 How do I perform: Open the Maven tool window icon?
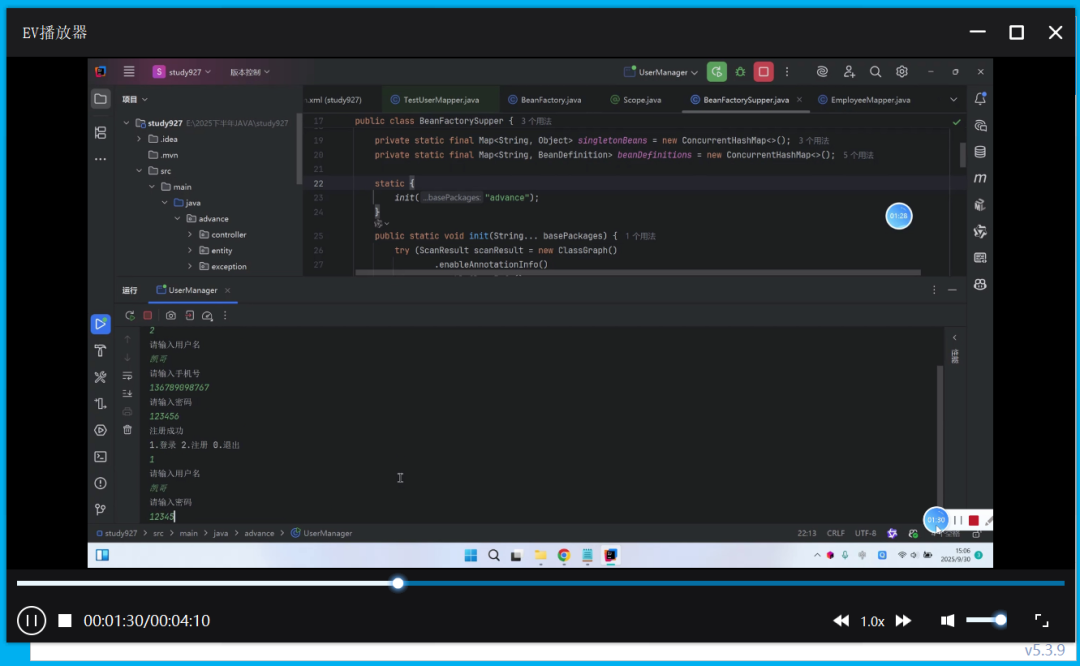[980, 178]
